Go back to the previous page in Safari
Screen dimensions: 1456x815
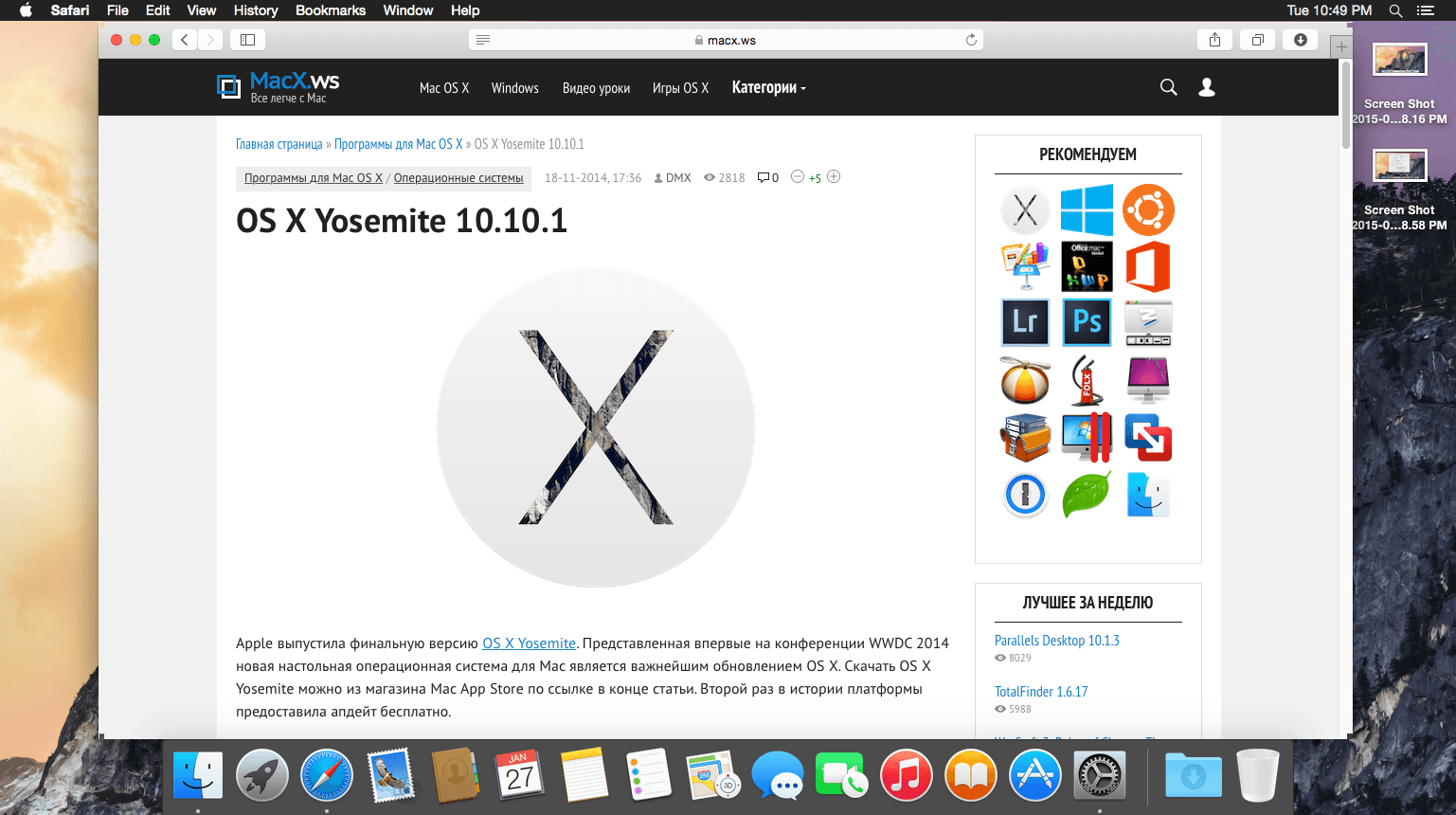pyautogui.click(x=185, y=40)
